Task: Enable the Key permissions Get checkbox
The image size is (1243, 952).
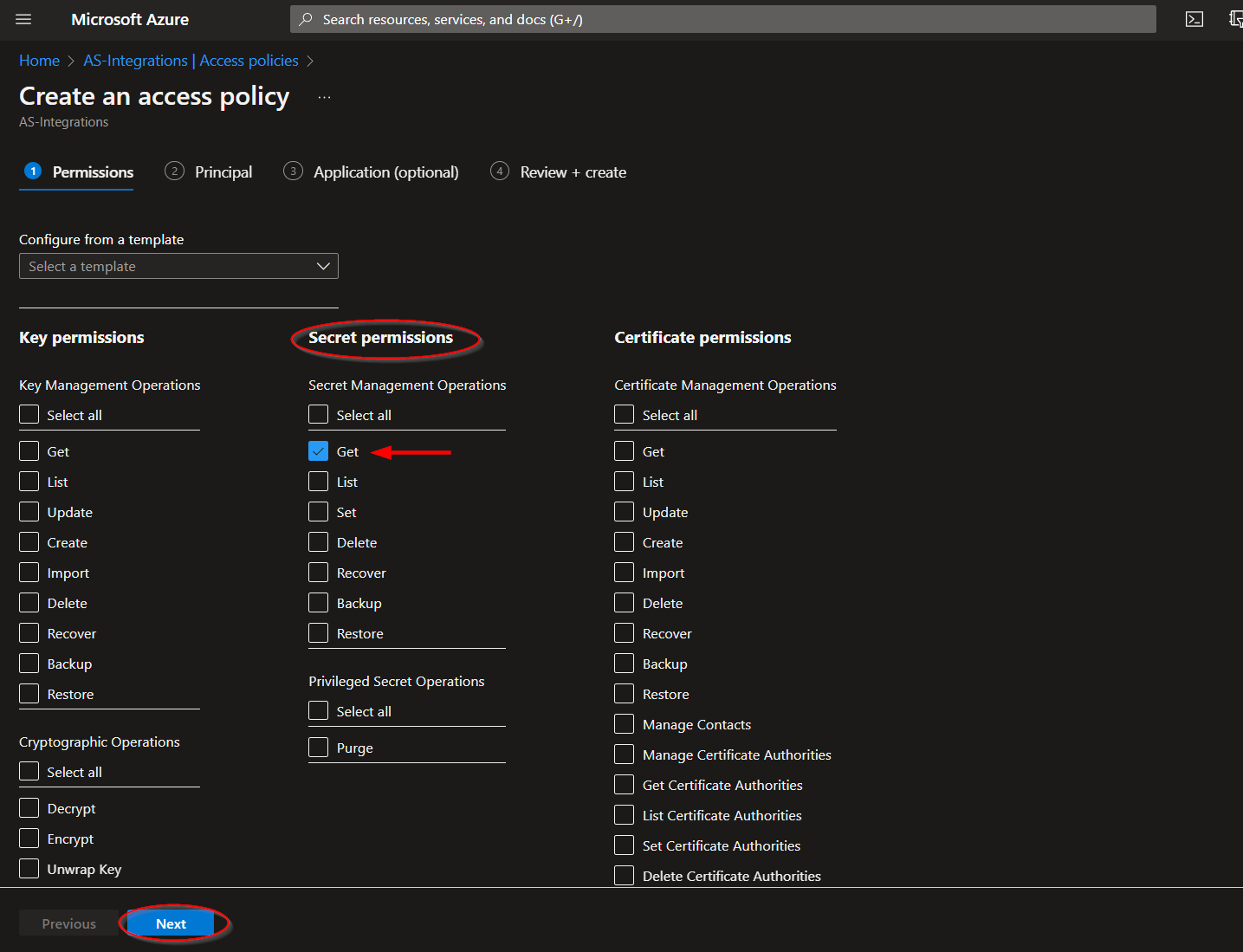Action: (29, 451)
